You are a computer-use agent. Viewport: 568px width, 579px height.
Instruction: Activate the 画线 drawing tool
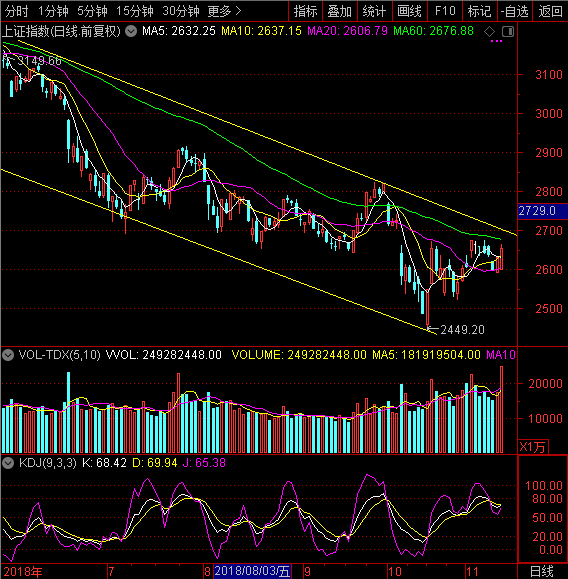tap(409, 11)
